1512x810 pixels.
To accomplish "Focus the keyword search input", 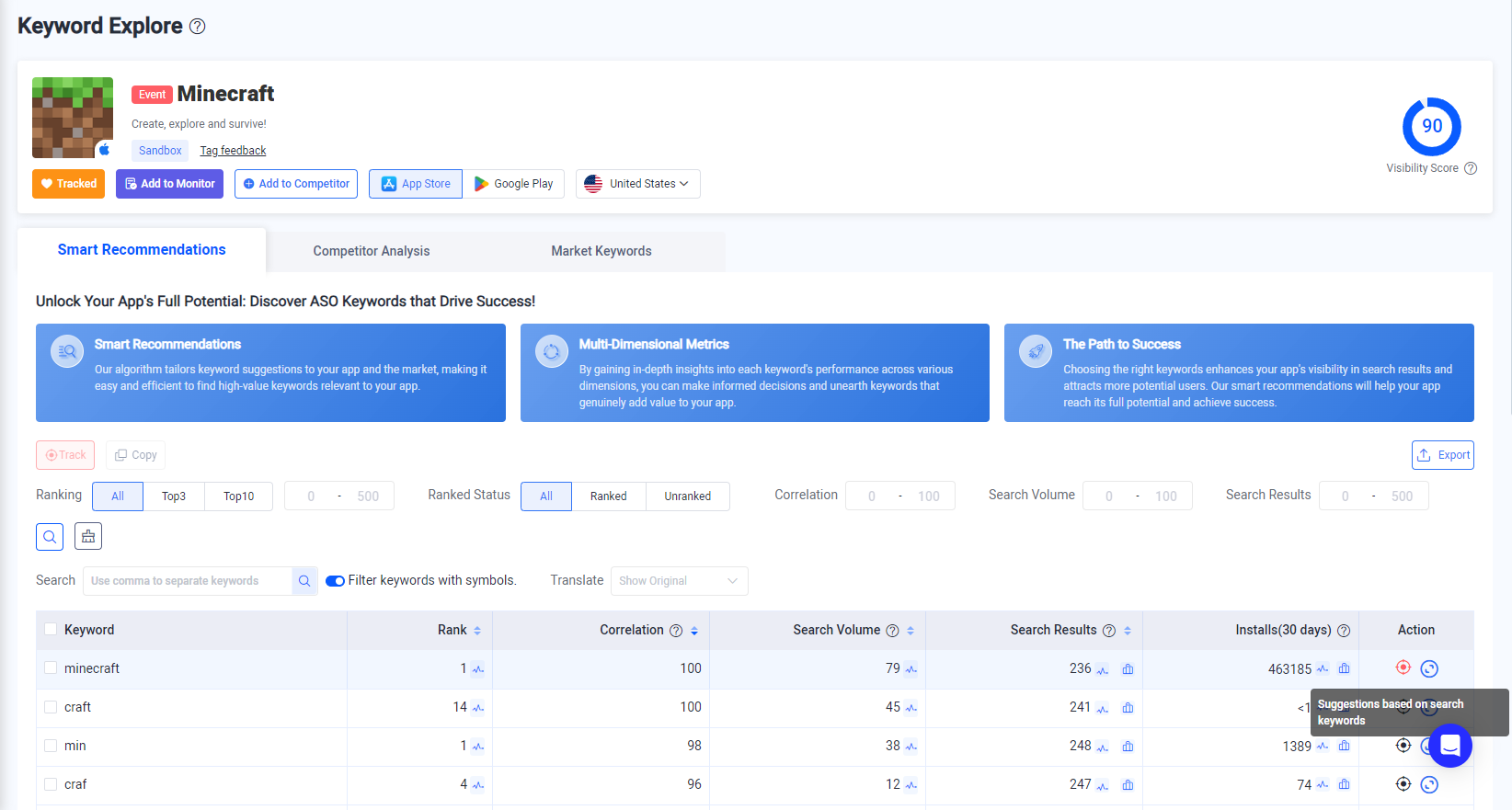I will (188, 581).
